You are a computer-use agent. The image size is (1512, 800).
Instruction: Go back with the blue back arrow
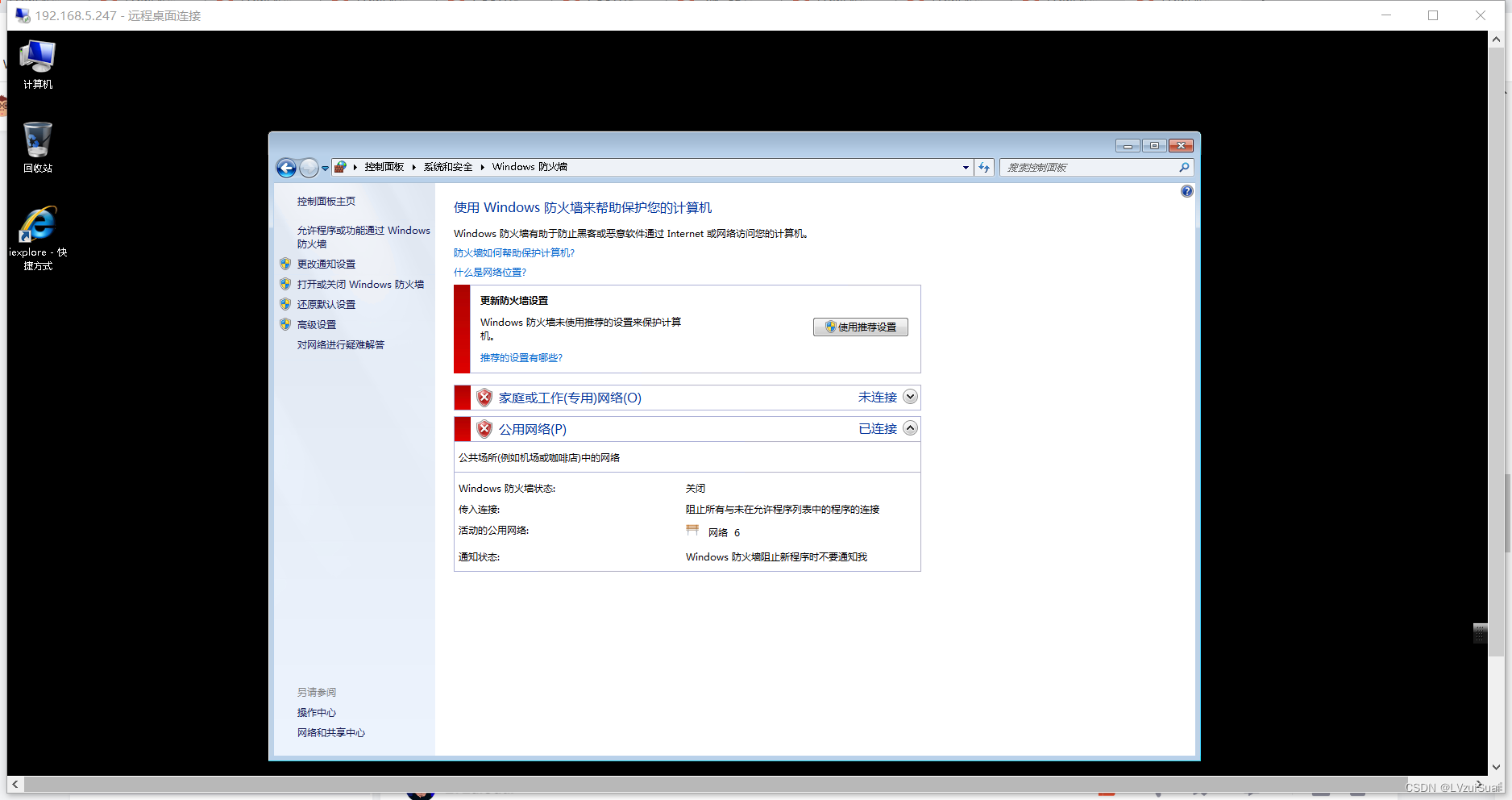[286, 168]
